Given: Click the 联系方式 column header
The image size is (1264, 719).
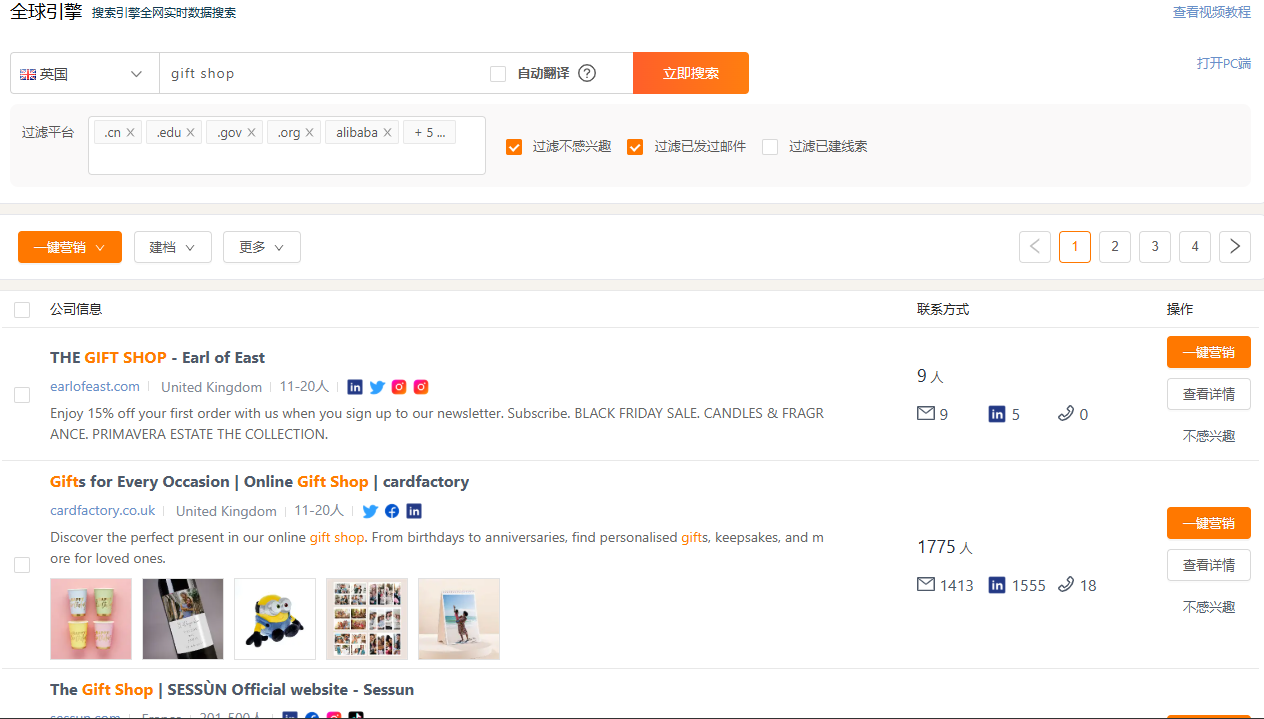Looking at the screenshot, I should coord(943,309).
